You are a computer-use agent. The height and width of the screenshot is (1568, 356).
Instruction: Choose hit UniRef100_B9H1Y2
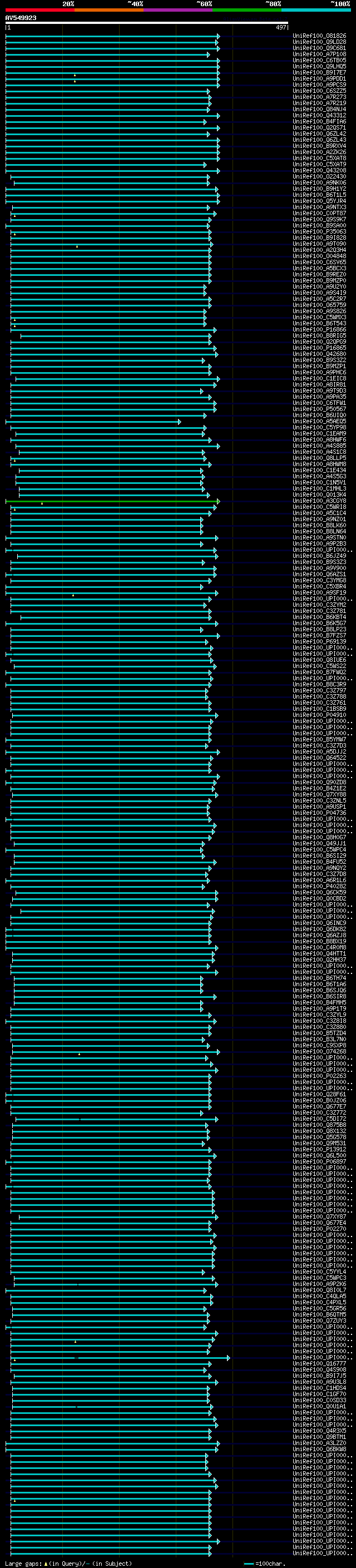click(x=319, y=189)
